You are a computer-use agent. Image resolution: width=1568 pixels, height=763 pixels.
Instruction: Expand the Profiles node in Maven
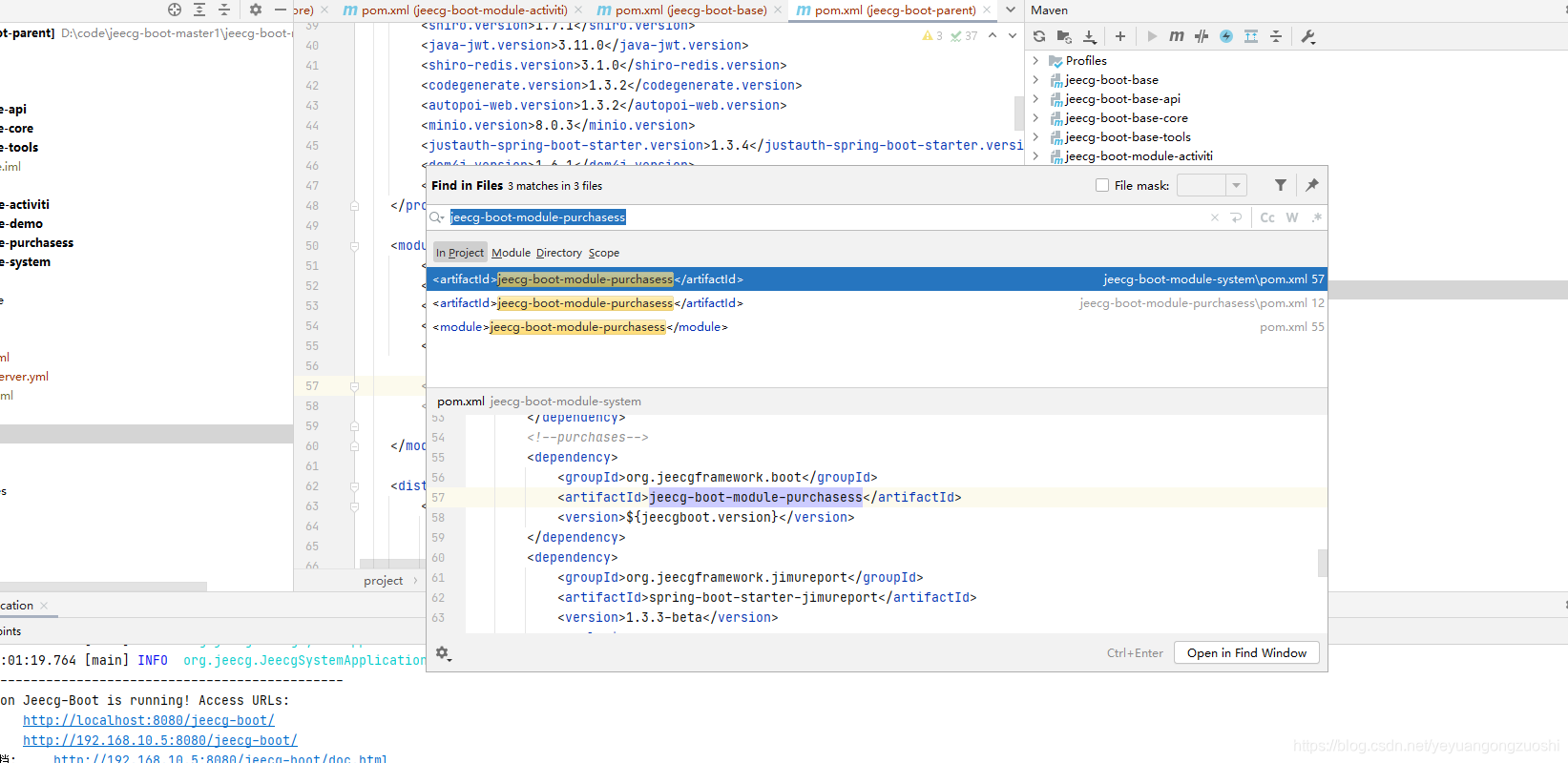click(1035, 60)
